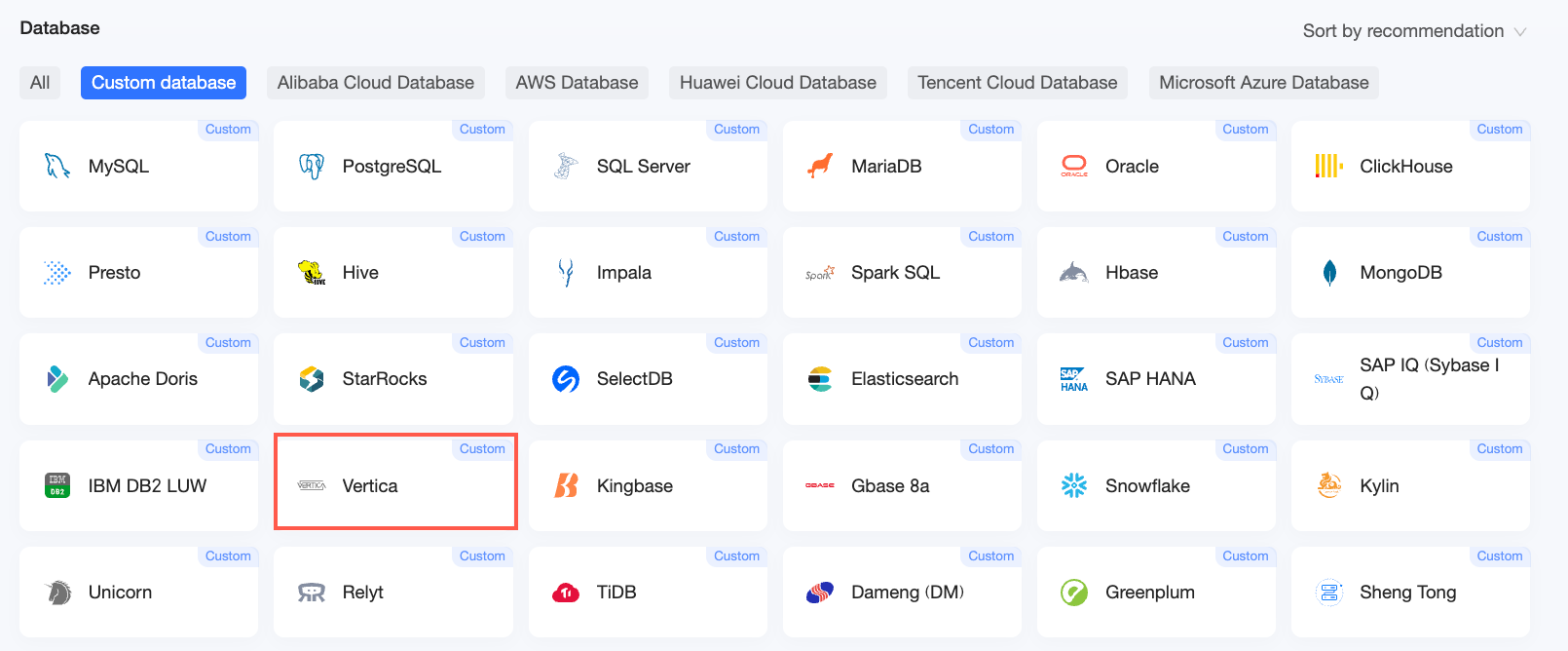Choose the TiDB label text
The height and width of the screenshot is (651, 1568).
(616, 593)
